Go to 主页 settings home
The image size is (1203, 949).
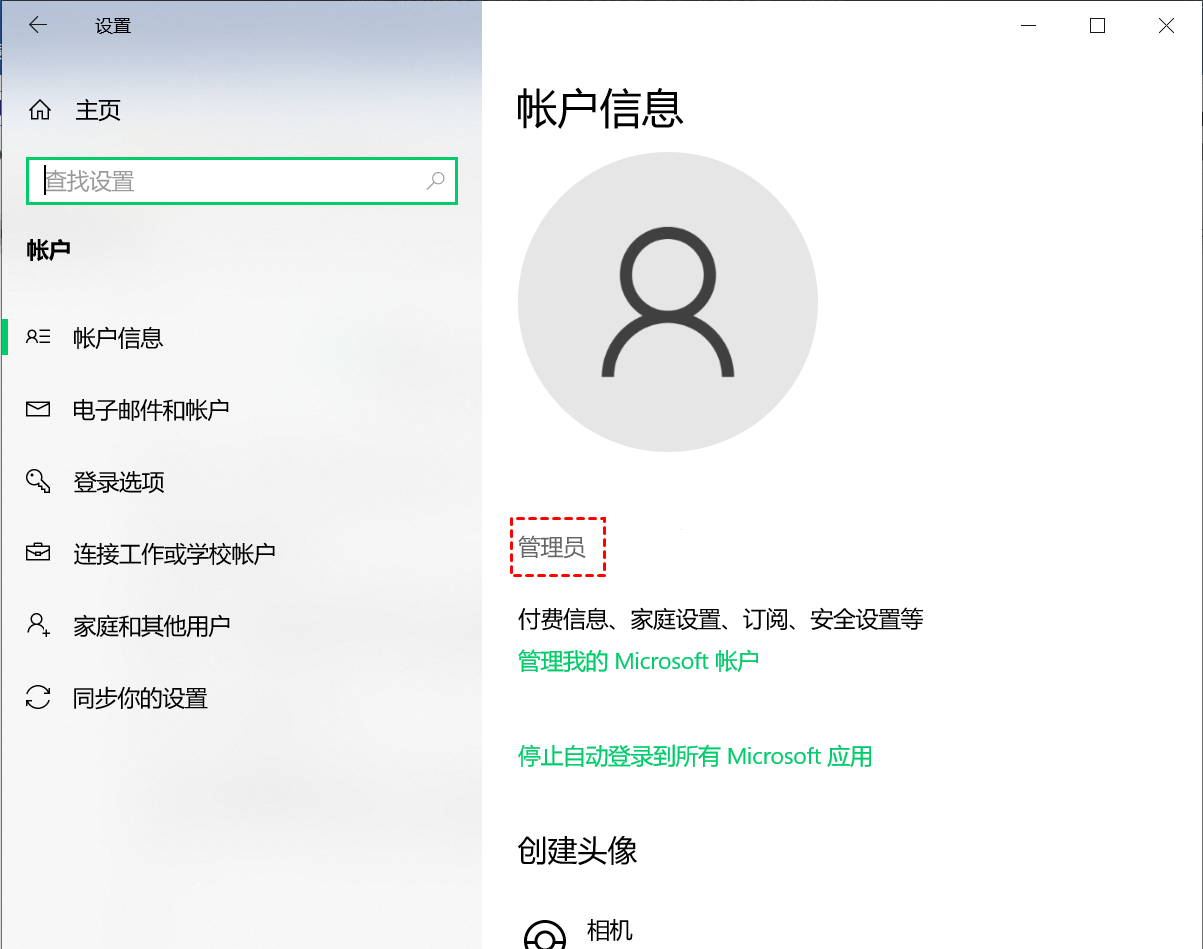pos(98,110)
